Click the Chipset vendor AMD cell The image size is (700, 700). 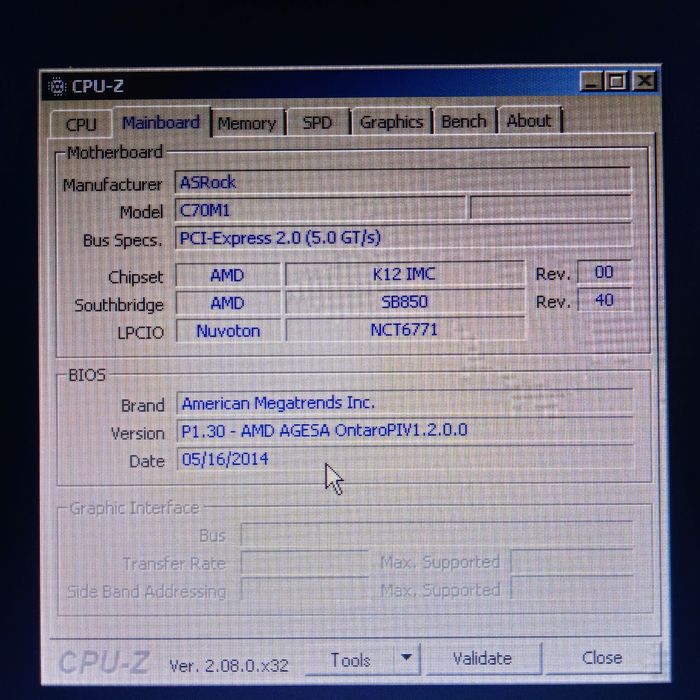(x=228, y=275)
